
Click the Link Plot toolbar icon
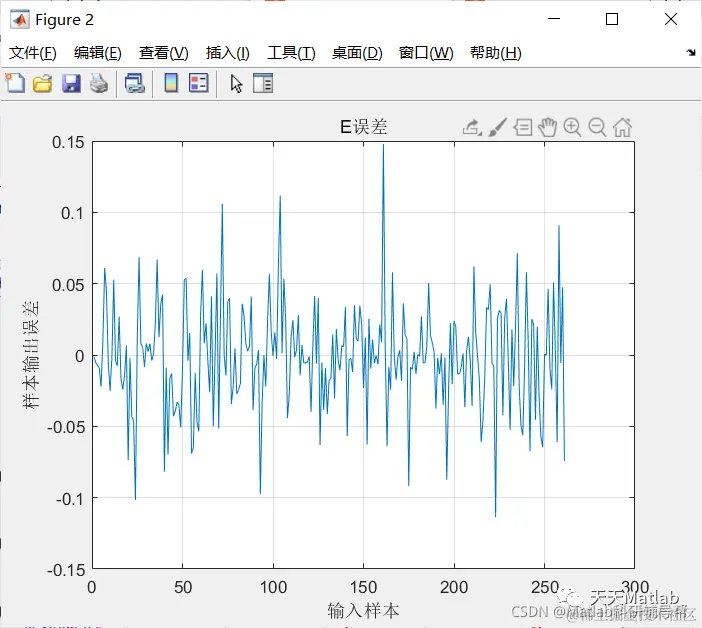click(x=135, y=84)
